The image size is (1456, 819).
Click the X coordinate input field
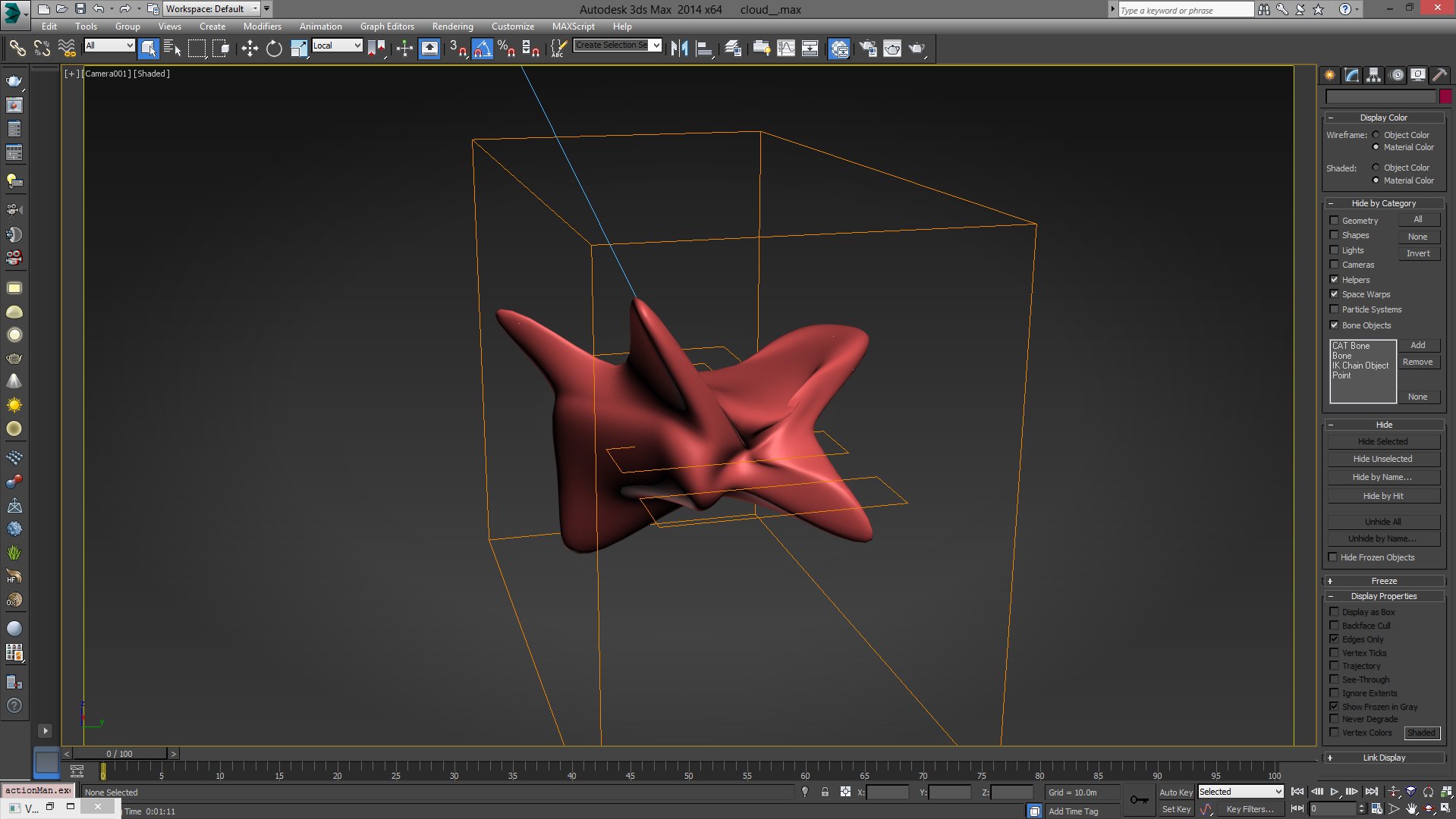coord(887,792)
